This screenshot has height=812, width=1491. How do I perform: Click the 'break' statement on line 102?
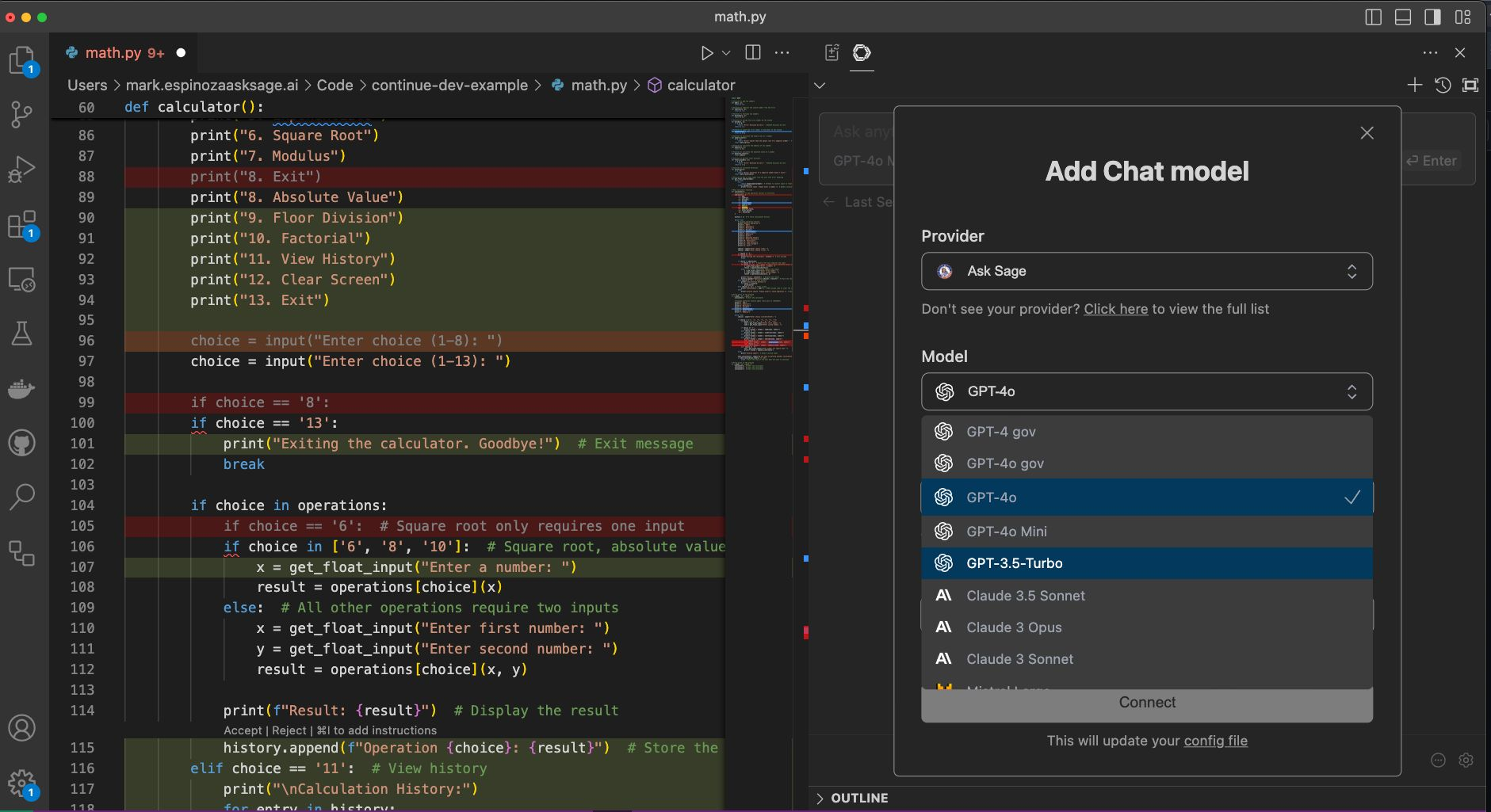[x=243, y=464]
